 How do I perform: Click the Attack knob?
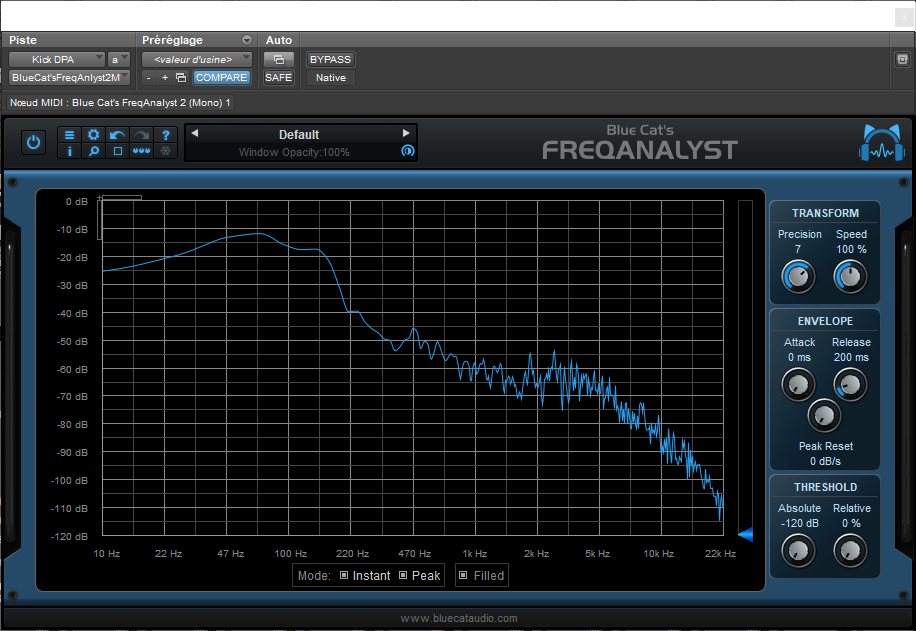(x=798, y=385)
